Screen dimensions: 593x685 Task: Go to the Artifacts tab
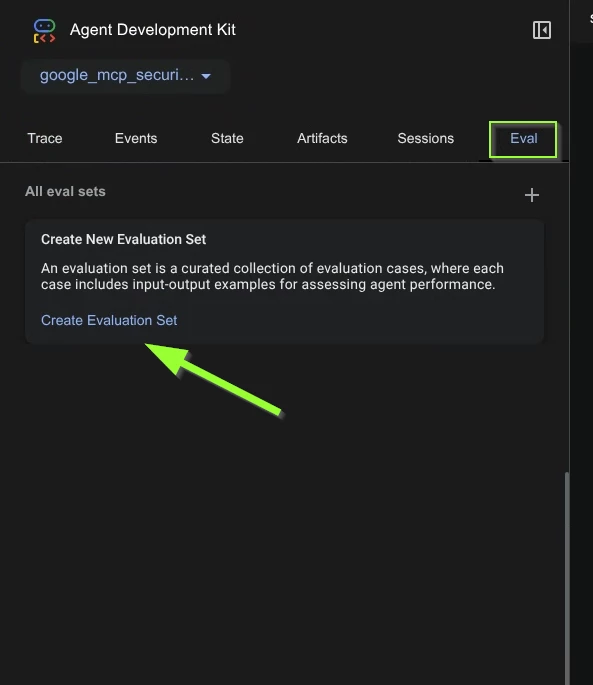322,138
